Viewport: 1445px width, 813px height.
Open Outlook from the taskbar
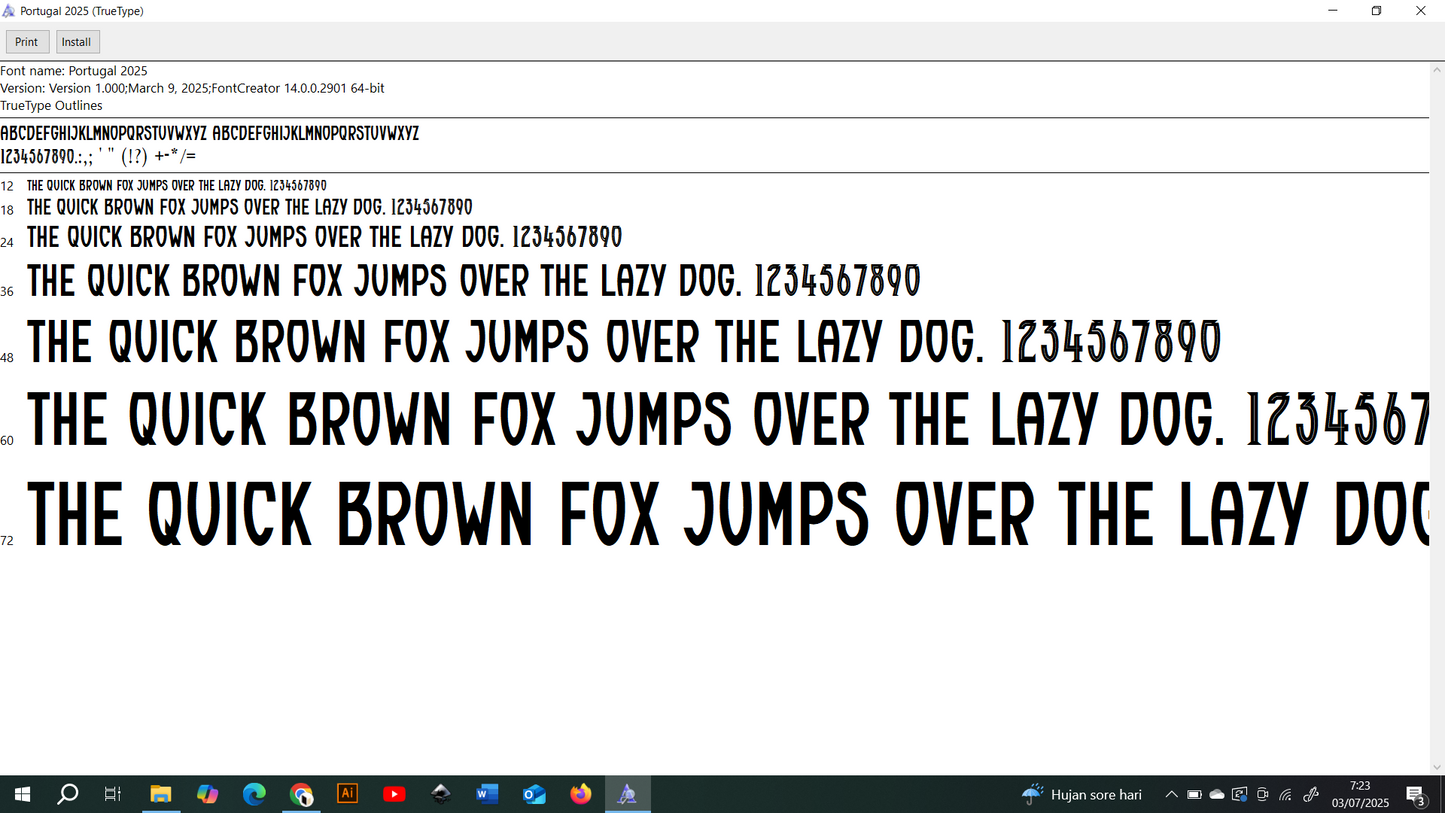pos(534,795)
